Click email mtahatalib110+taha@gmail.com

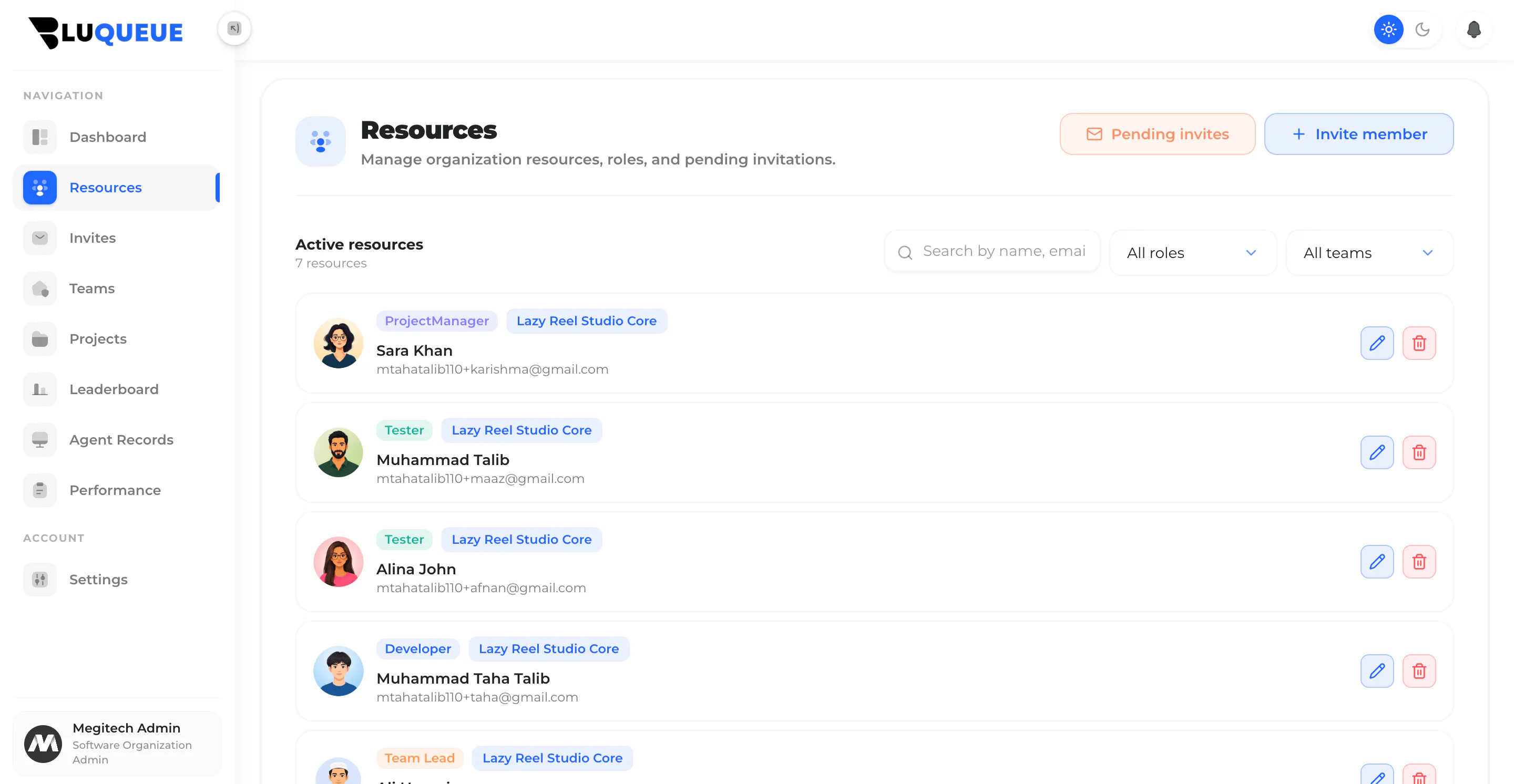pyautogui.click(x=477, y=697)
